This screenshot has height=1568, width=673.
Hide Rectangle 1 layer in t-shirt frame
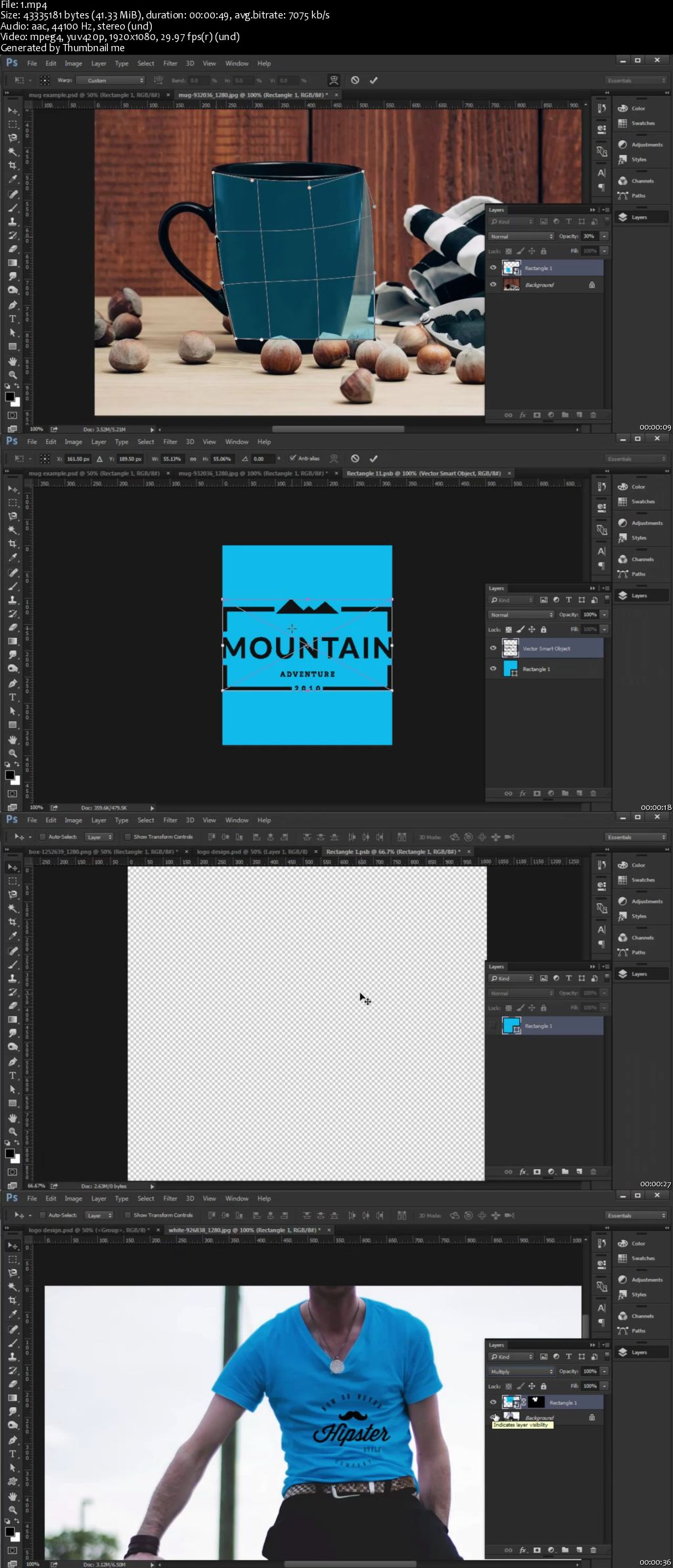point(493,1402)
